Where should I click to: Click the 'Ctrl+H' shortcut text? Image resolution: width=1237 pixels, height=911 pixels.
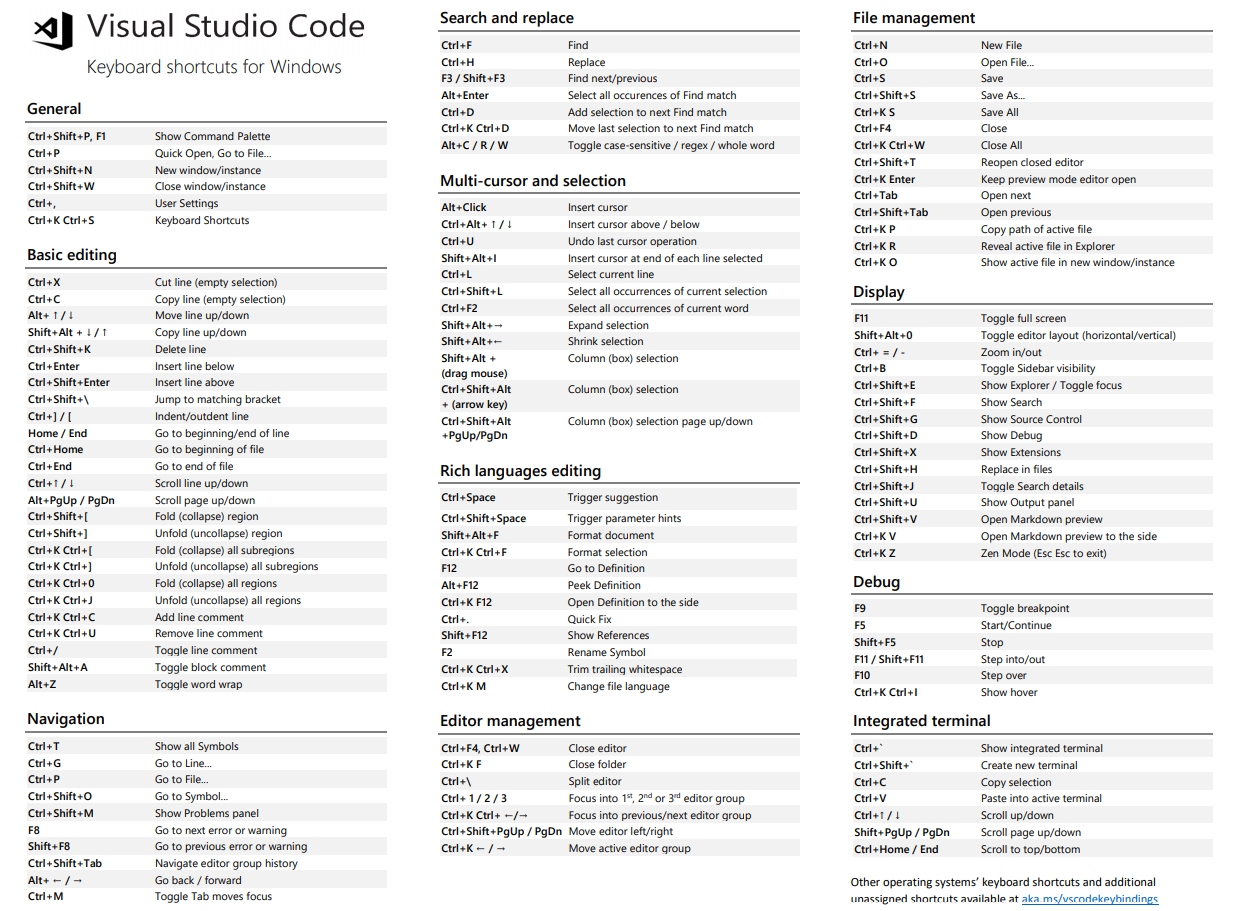coord(457,62)
